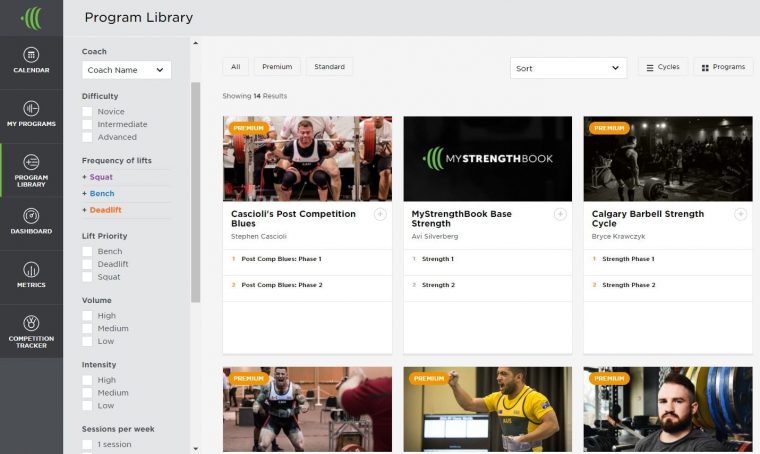
Task: Click filter panel scroll up arrow
Action: 195,43
